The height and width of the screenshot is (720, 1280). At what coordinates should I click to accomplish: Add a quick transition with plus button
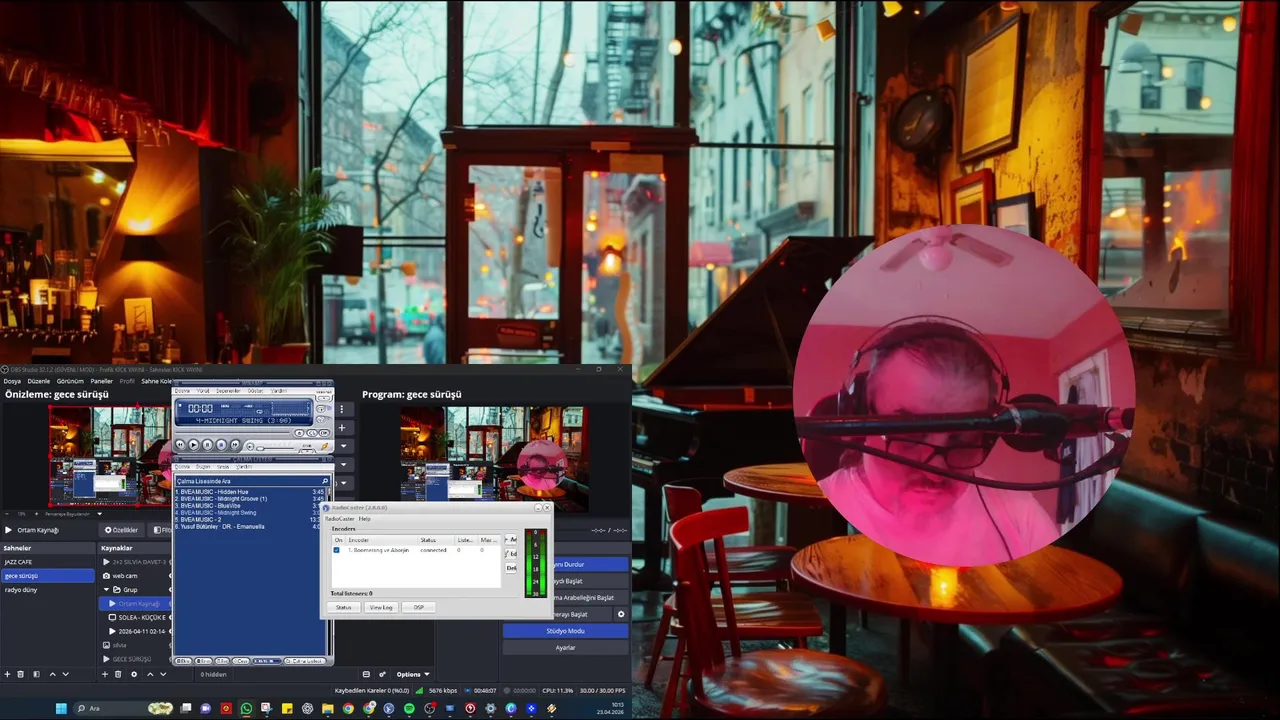(341, 428)
